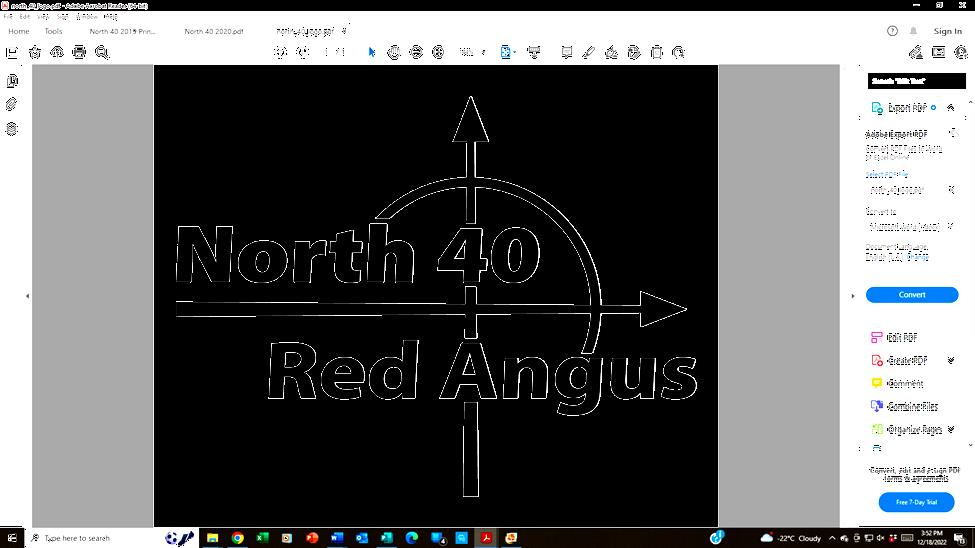Image resolution: width=975 pixels, height=548 pixels.
Task: Switch to North 40 2020.pdf tab
Action: pos(214,31)
